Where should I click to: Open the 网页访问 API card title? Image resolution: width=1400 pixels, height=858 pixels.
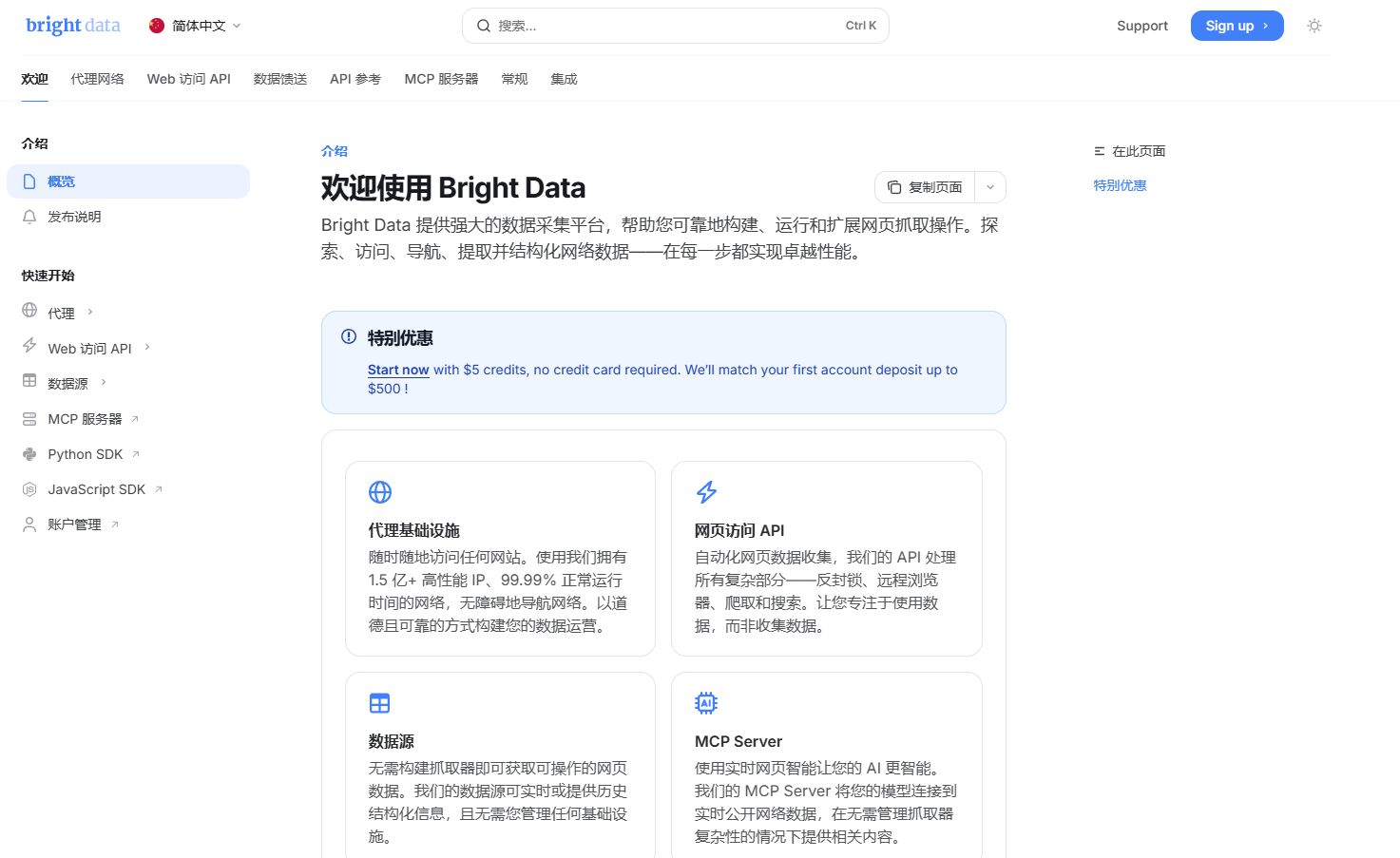[x=739, y=530]
